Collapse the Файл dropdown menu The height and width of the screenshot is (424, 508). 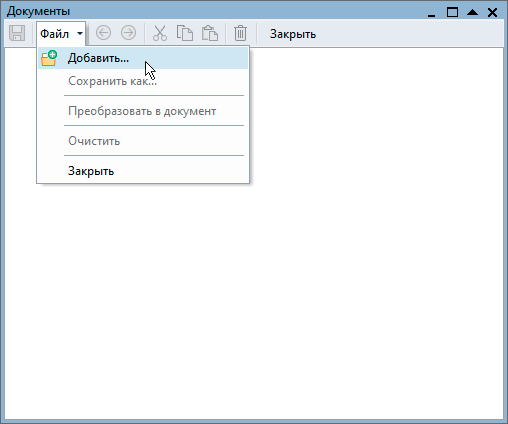tap(61, 34)
